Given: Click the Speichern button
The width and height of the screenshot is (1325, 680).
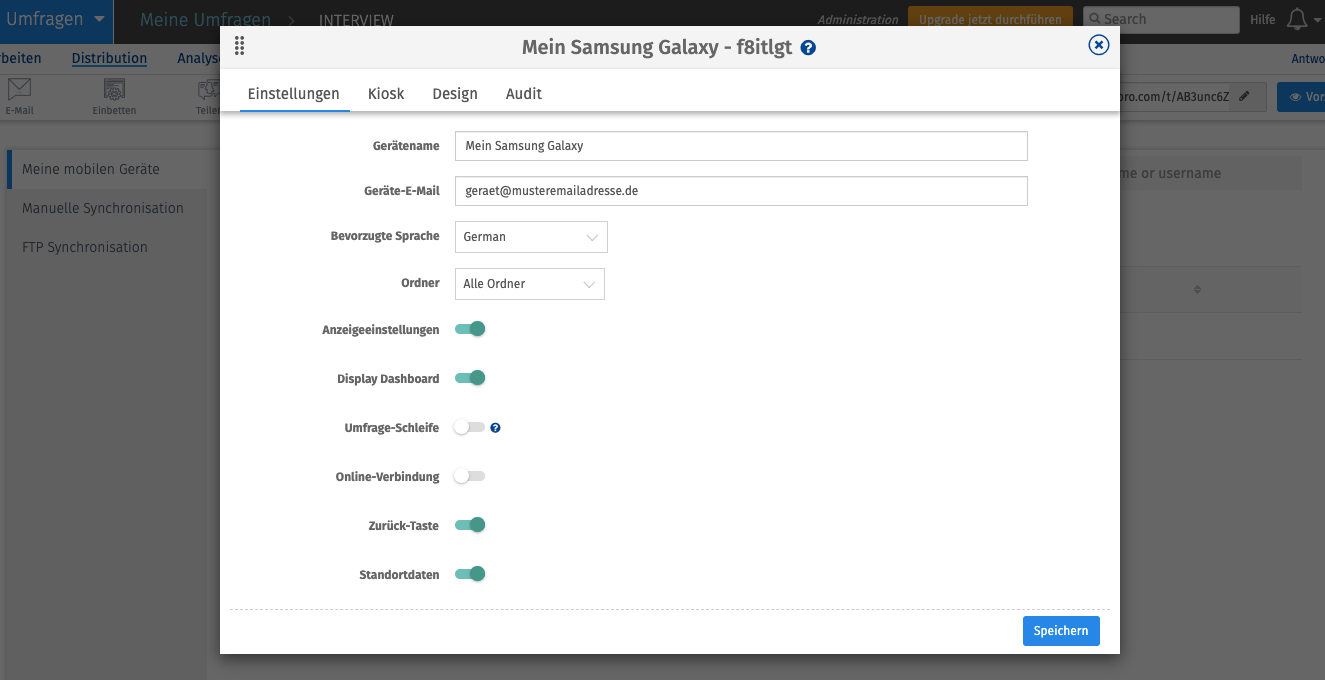Looking at the screenshot, I should (1061, 631).
